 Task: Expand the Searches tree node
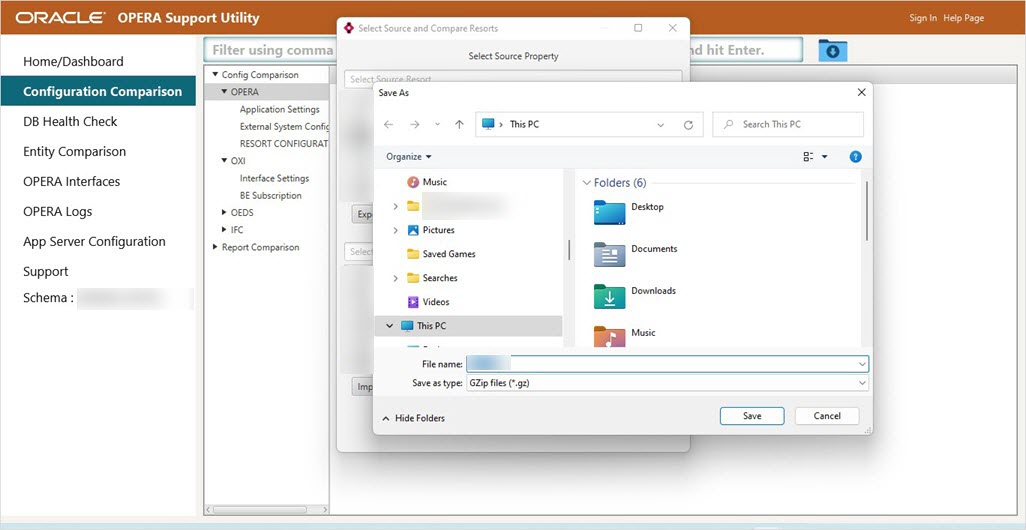click(x=395, y=278)
